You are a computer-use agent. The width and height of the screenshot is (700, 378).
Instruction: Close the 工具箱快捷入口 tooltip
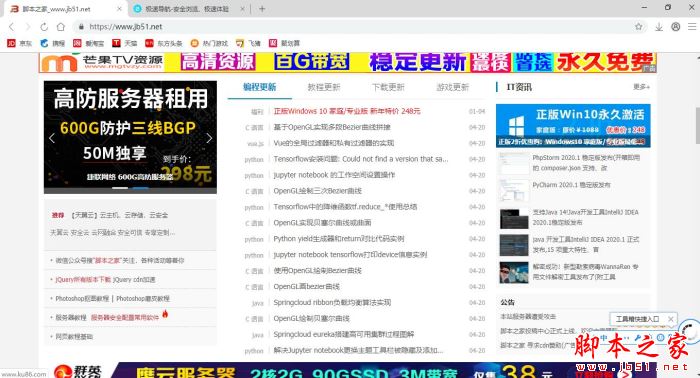click(670, 319)
